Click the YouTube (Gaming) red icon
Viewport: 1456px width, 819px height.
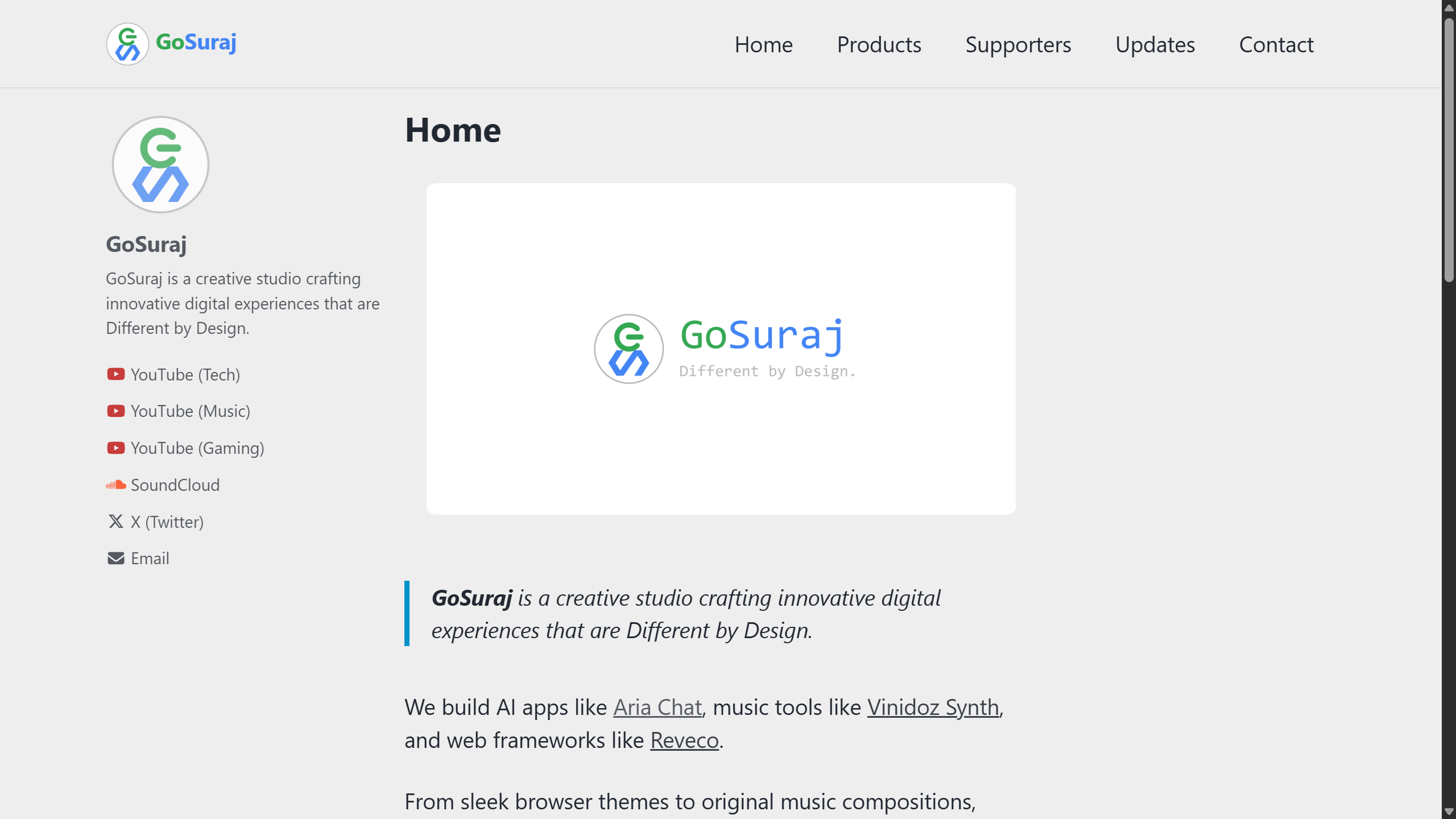[115, 448]
